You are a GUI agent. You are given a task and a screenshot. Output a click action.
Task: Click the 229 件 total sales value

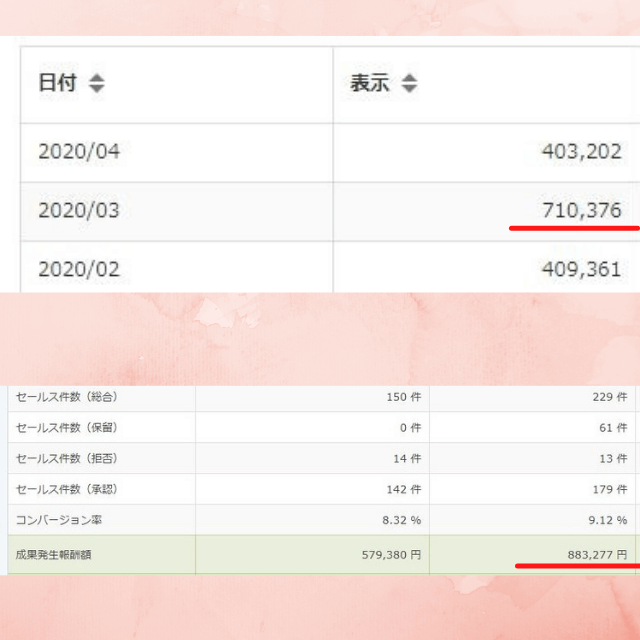point(608,397)
